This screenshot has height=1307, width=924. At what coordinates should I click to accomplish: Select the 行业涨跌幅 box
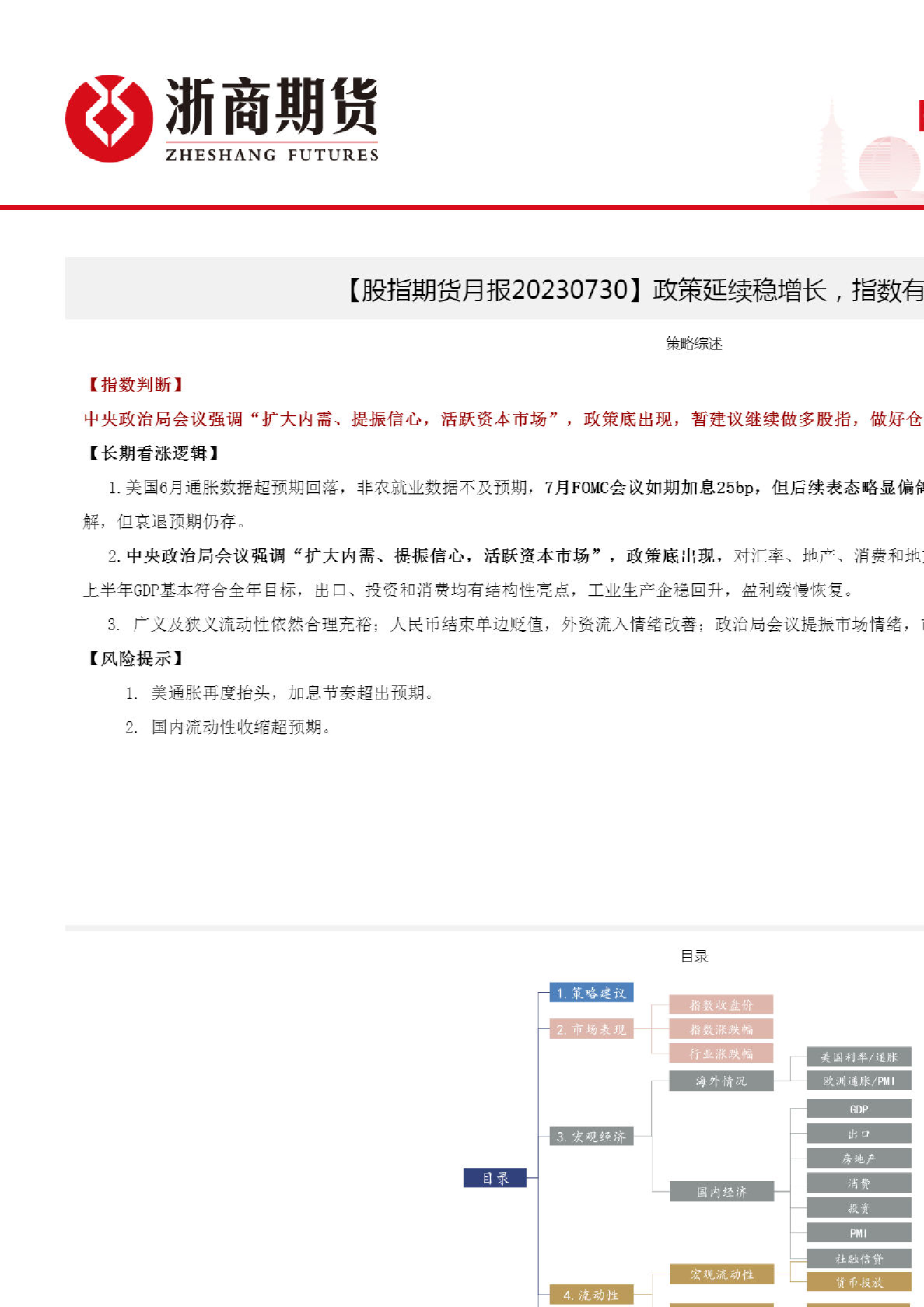721,1053
